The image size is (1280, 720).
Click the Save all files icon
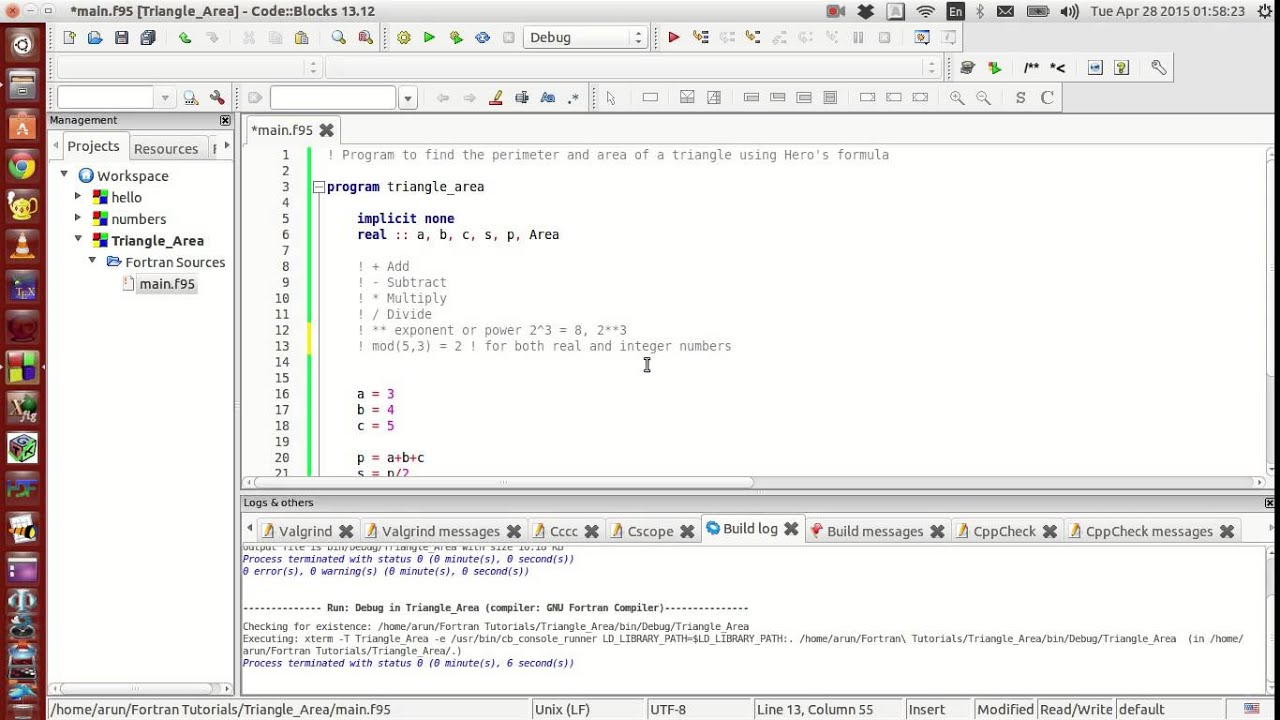point(148,37)
